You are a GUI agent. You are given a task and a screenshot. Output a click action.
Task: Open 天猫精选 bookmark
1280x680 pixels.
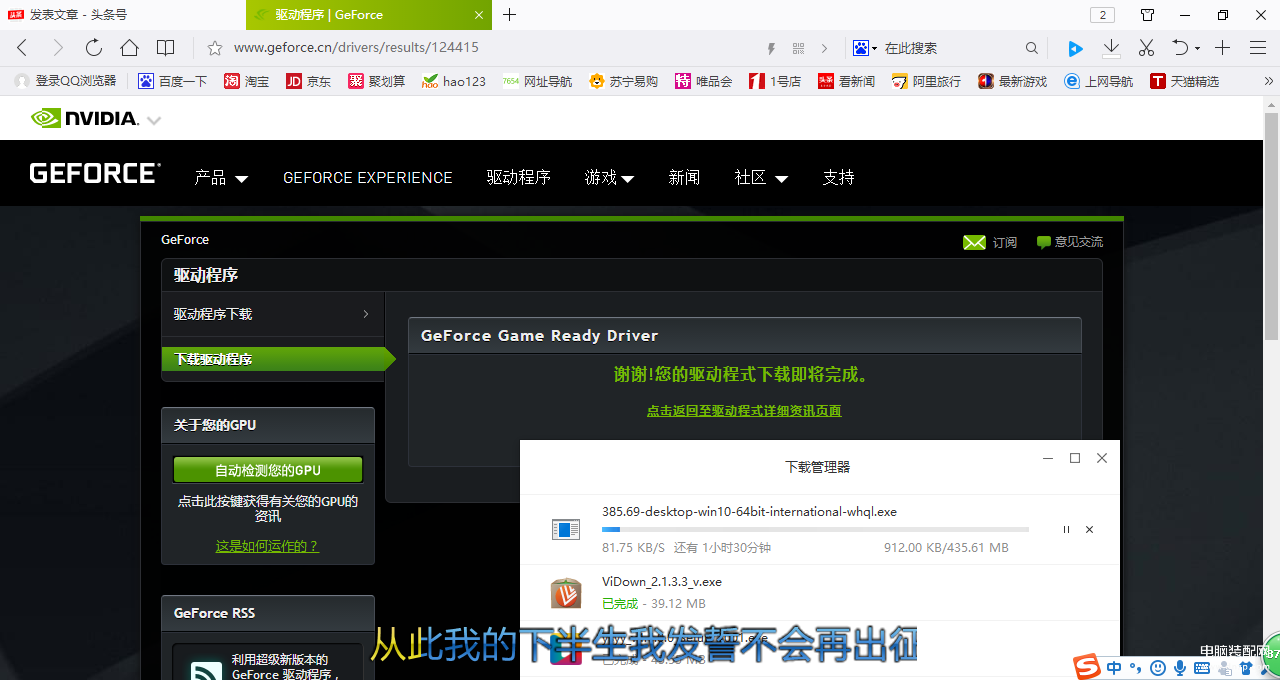pyautogui.click(x=1185, y=81)
